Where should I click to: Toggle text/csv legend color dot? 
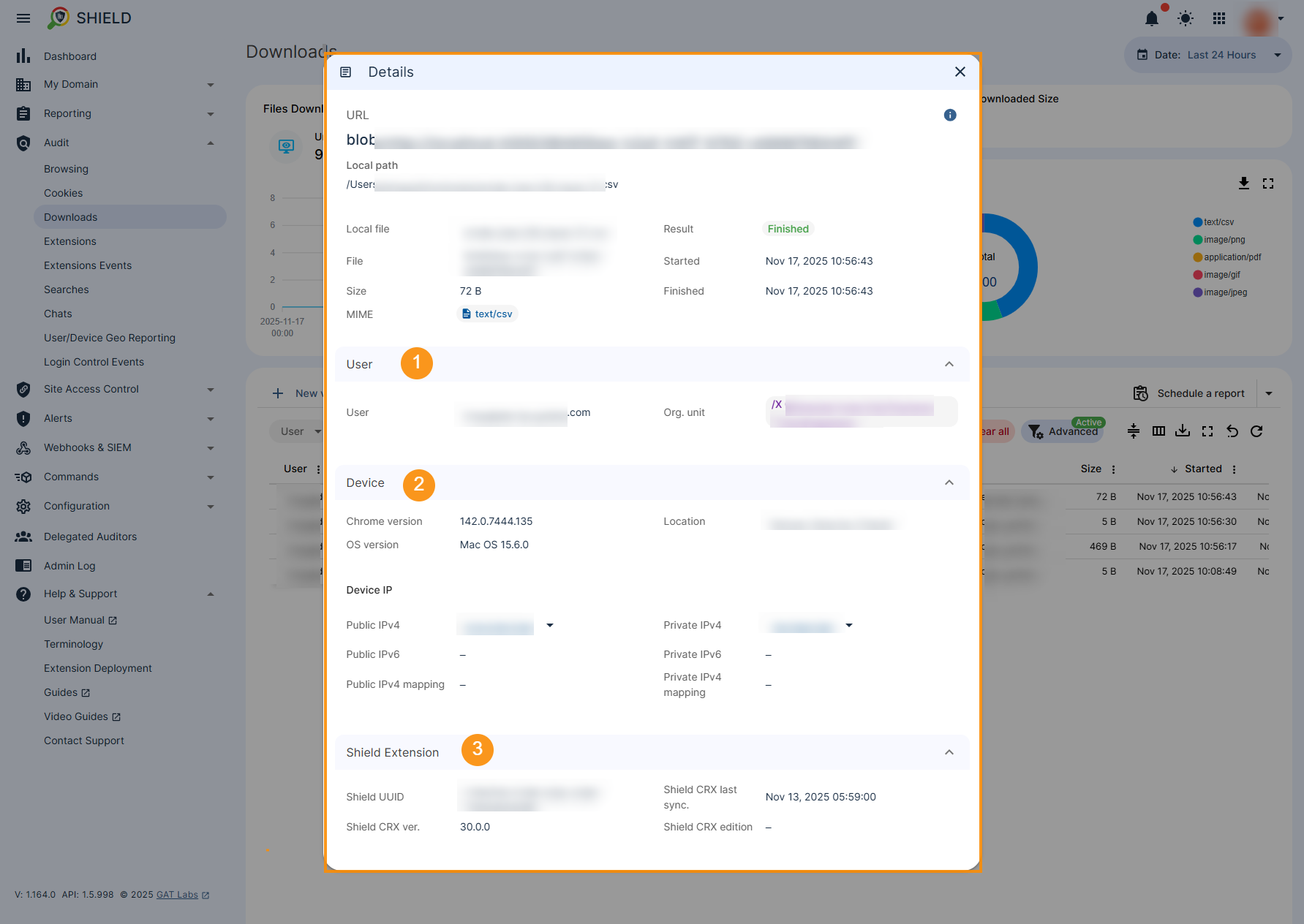pyautogui.click(x=1197, y=222)
